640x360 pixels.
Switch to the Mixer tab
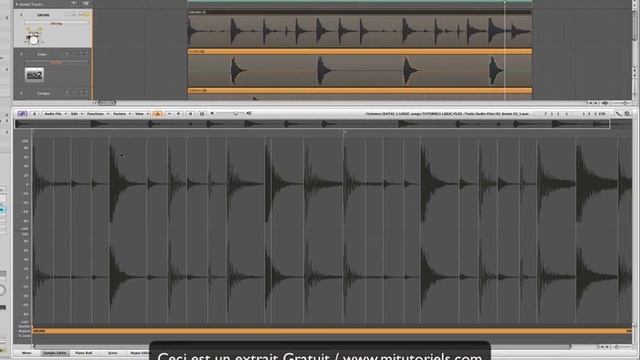tap(27, 353)
